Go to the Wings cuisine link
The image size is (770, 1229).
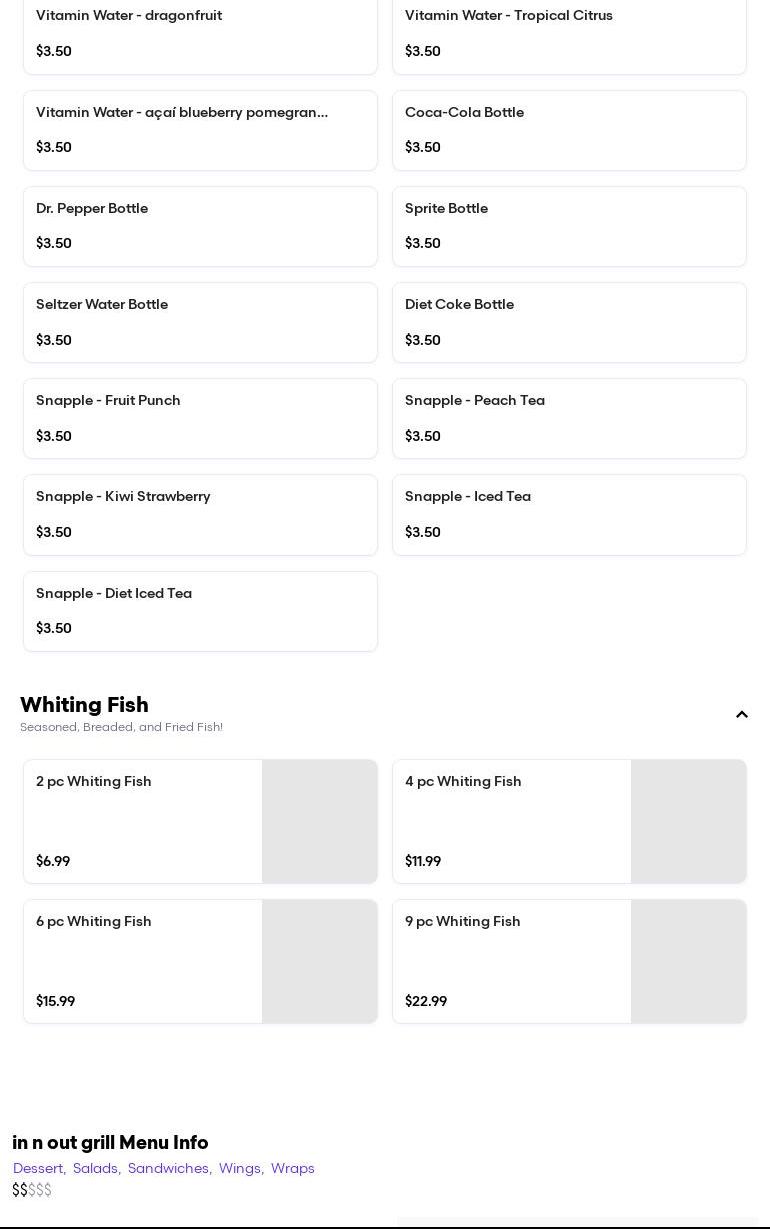click(240, 1168)
